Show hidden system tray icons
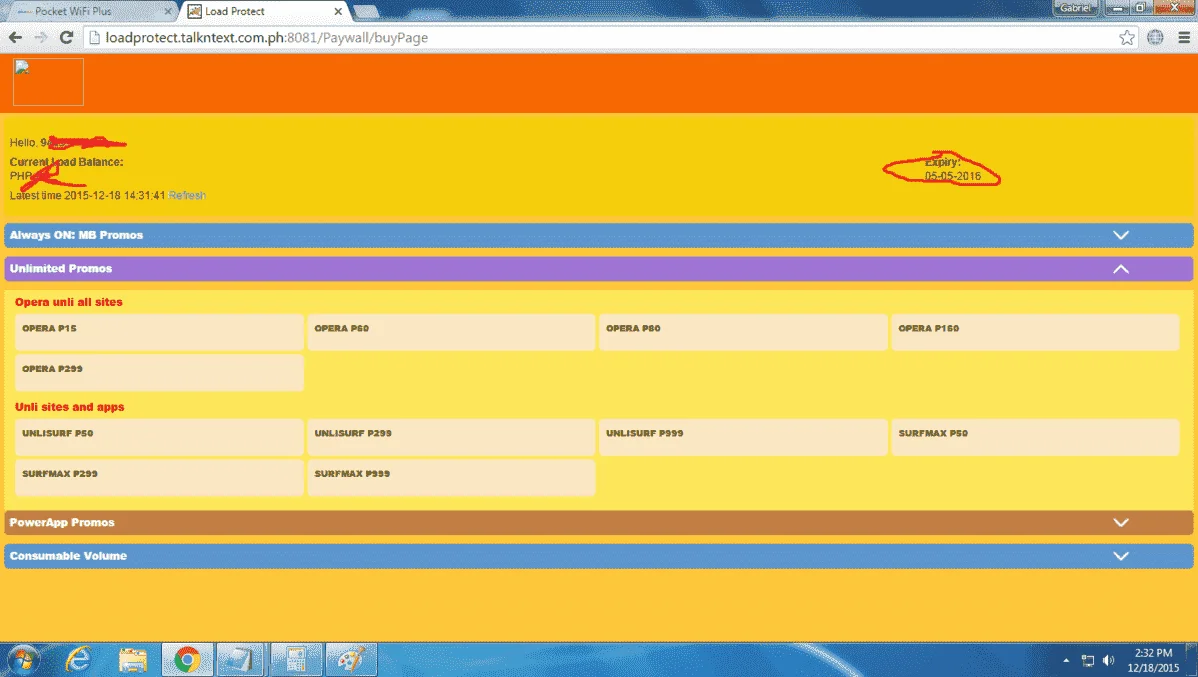Screen dimensions: 1198x677 [x=1066, y=660]
